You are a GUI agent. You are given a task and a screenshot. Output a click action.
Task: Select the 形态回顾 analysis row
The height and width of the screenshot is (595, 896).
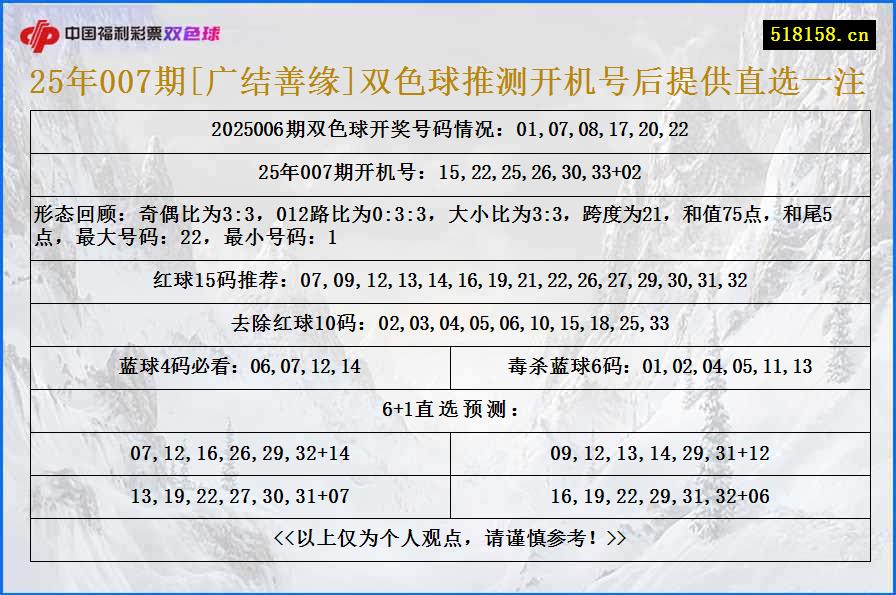[x=448, y=226]
